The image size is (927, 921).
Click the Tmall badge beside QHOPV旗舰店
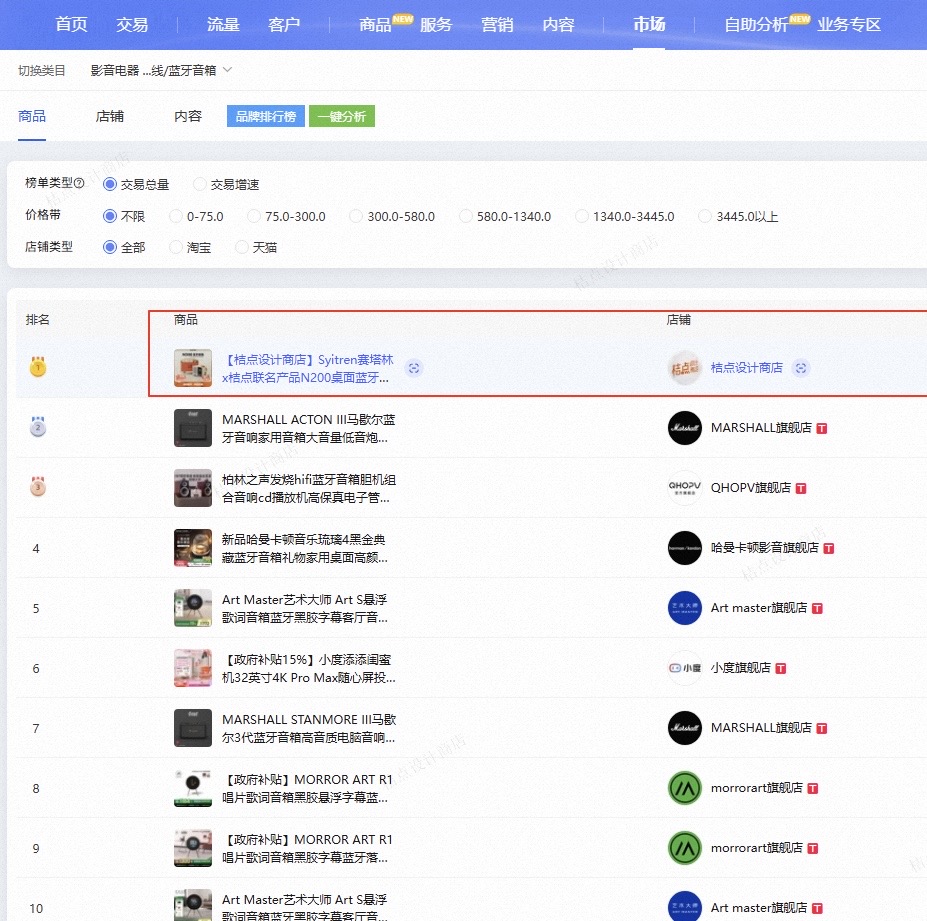coord(801,488)
